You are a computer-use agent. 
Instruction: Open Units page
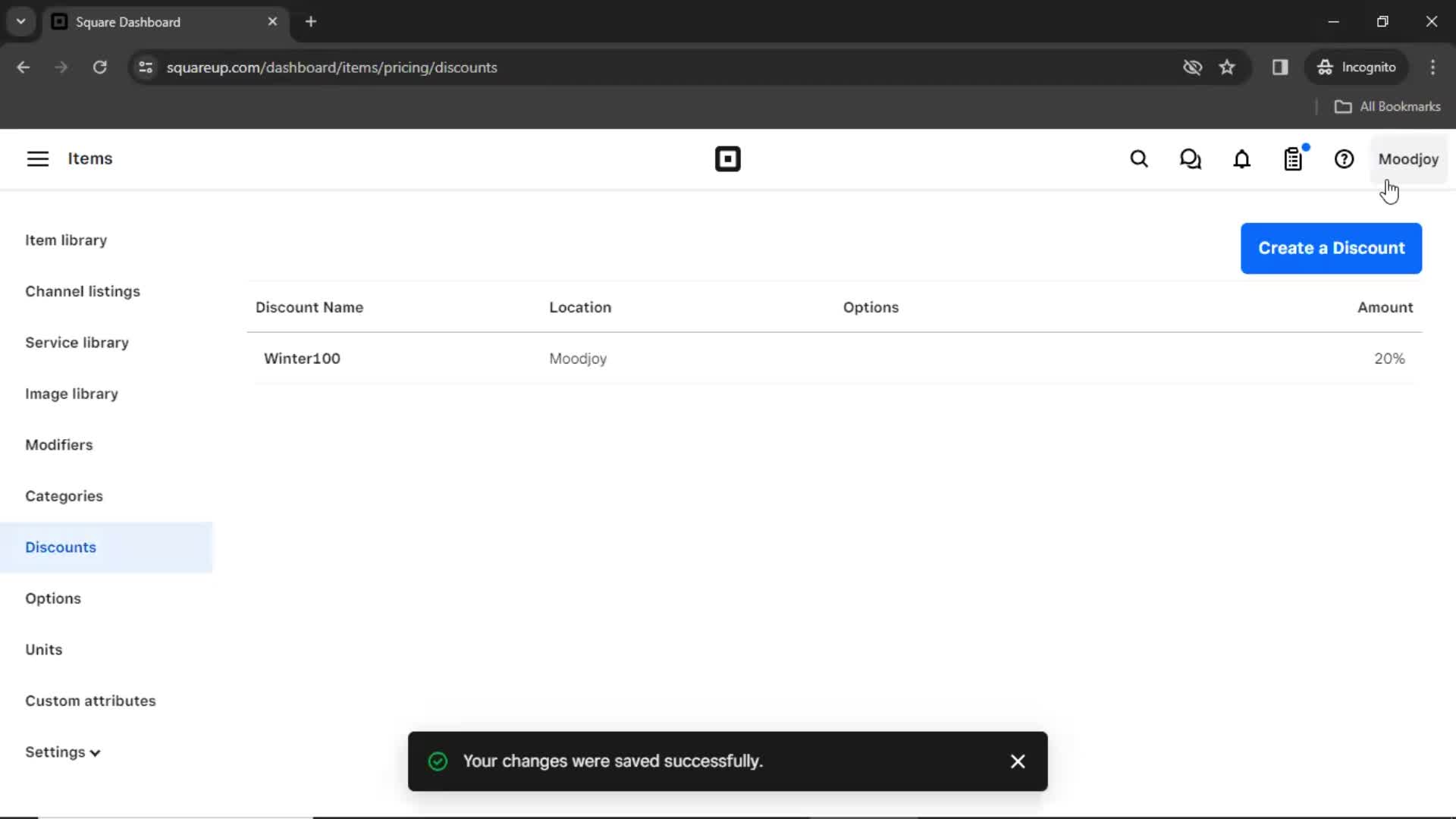click(44, 650)
